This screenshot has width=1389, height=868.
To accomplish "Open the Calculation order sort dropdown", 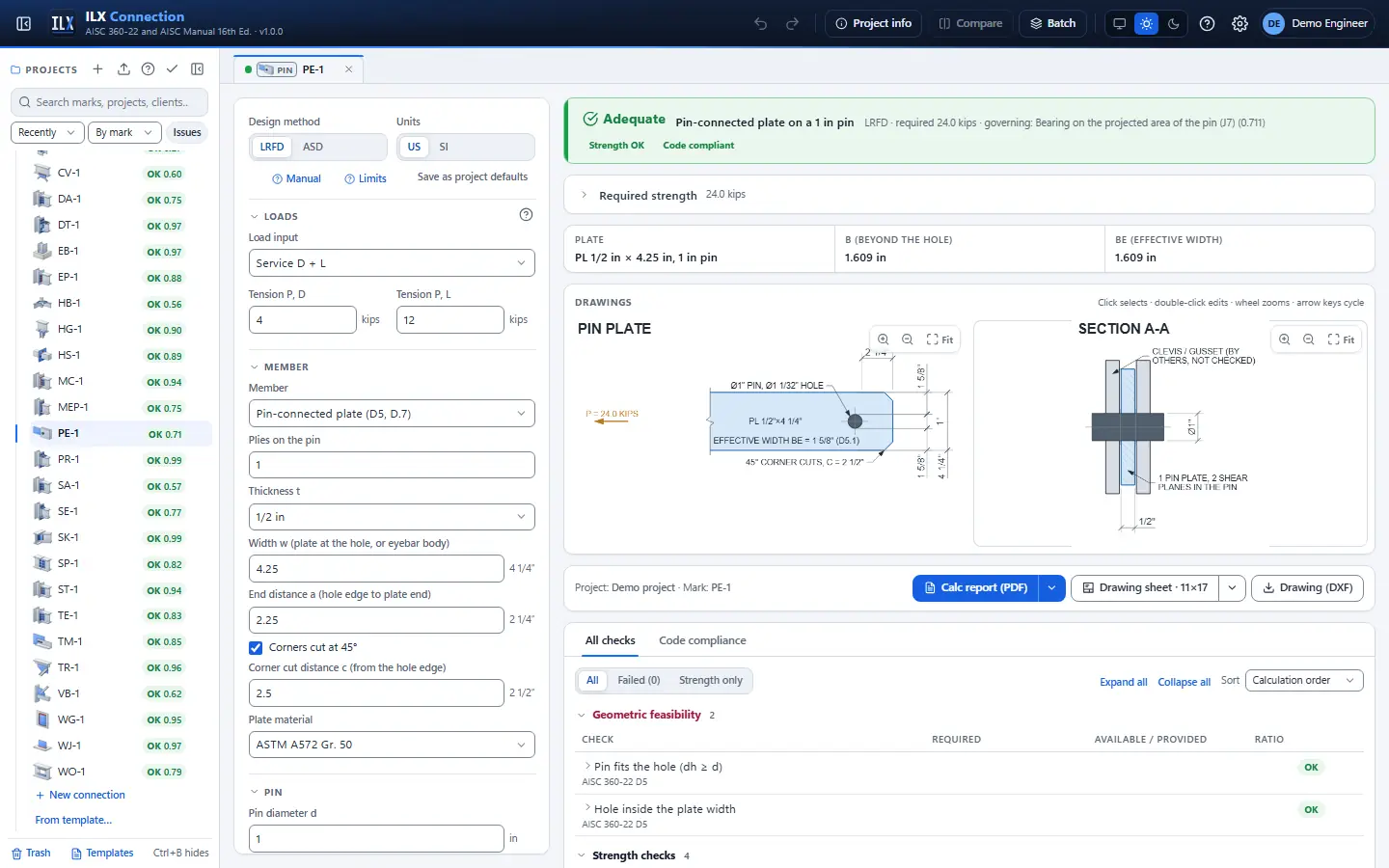I will pyautogui.click(x=1304, y=680).
